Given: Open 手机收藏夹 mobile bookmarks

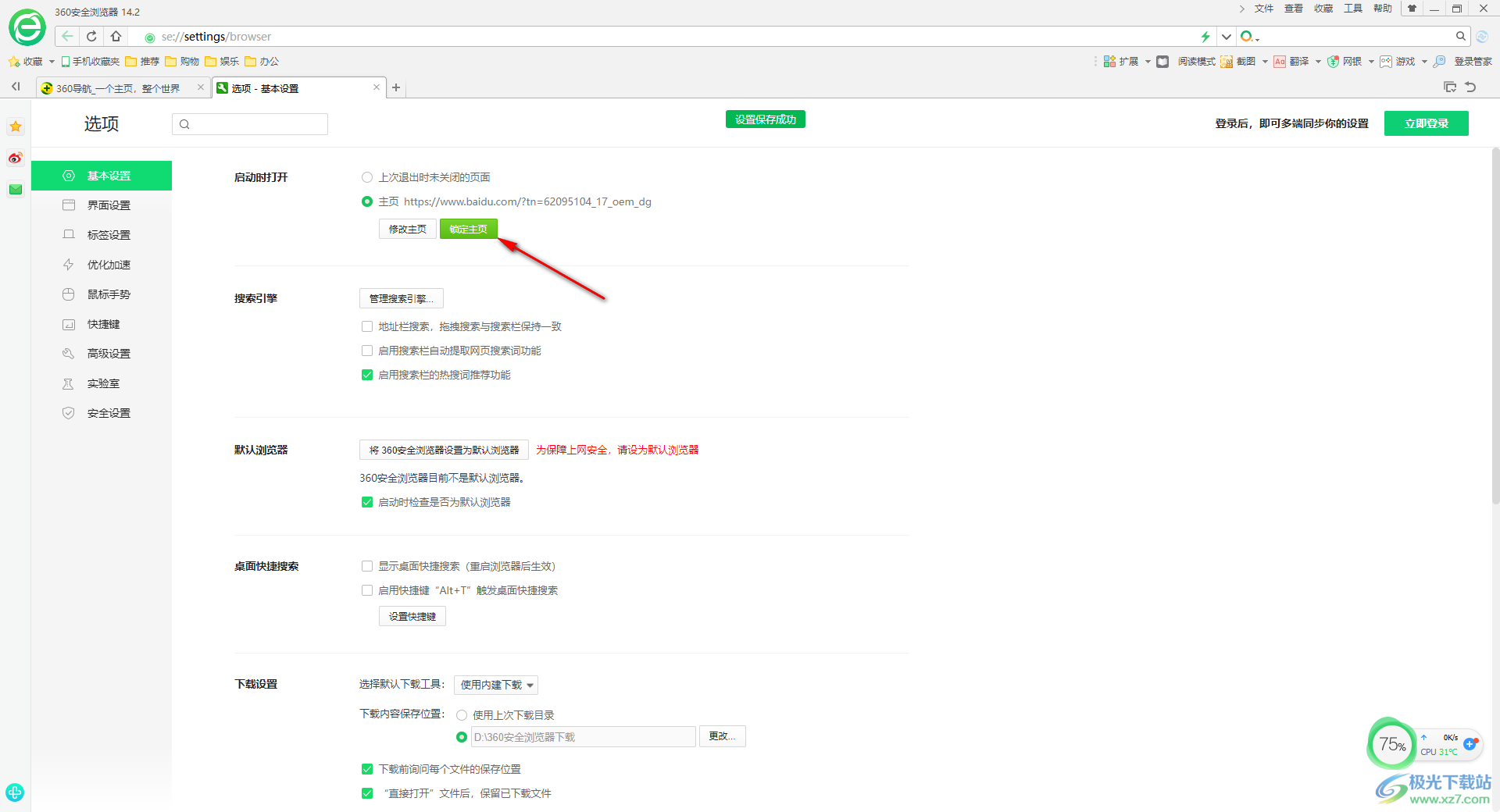Looking at the screenshot, I should point(91,61).
